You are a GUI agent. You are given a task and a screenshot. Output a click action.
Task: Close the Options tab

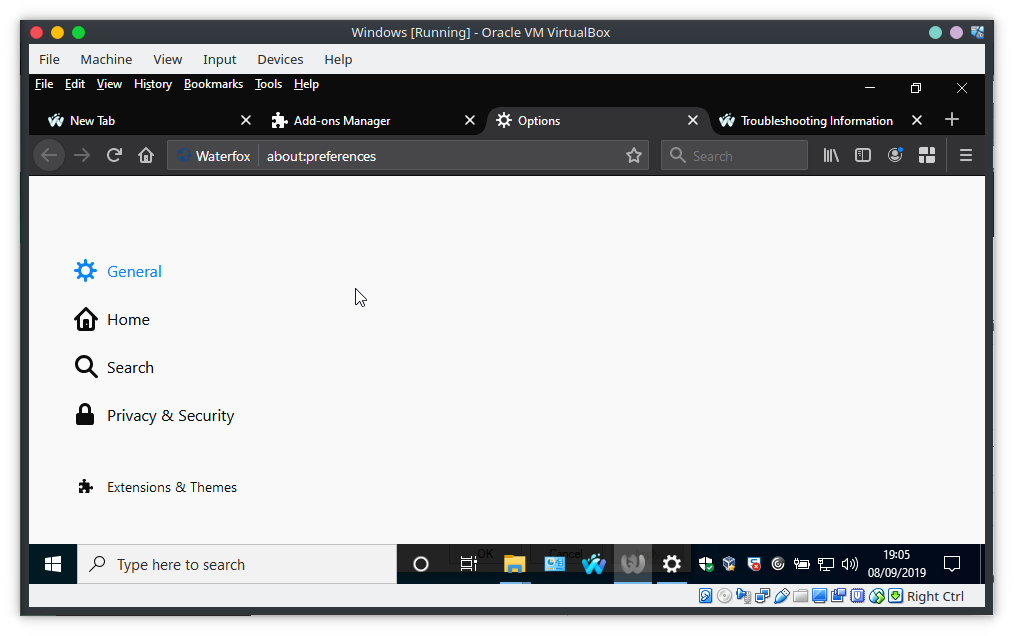click(693, 120)
